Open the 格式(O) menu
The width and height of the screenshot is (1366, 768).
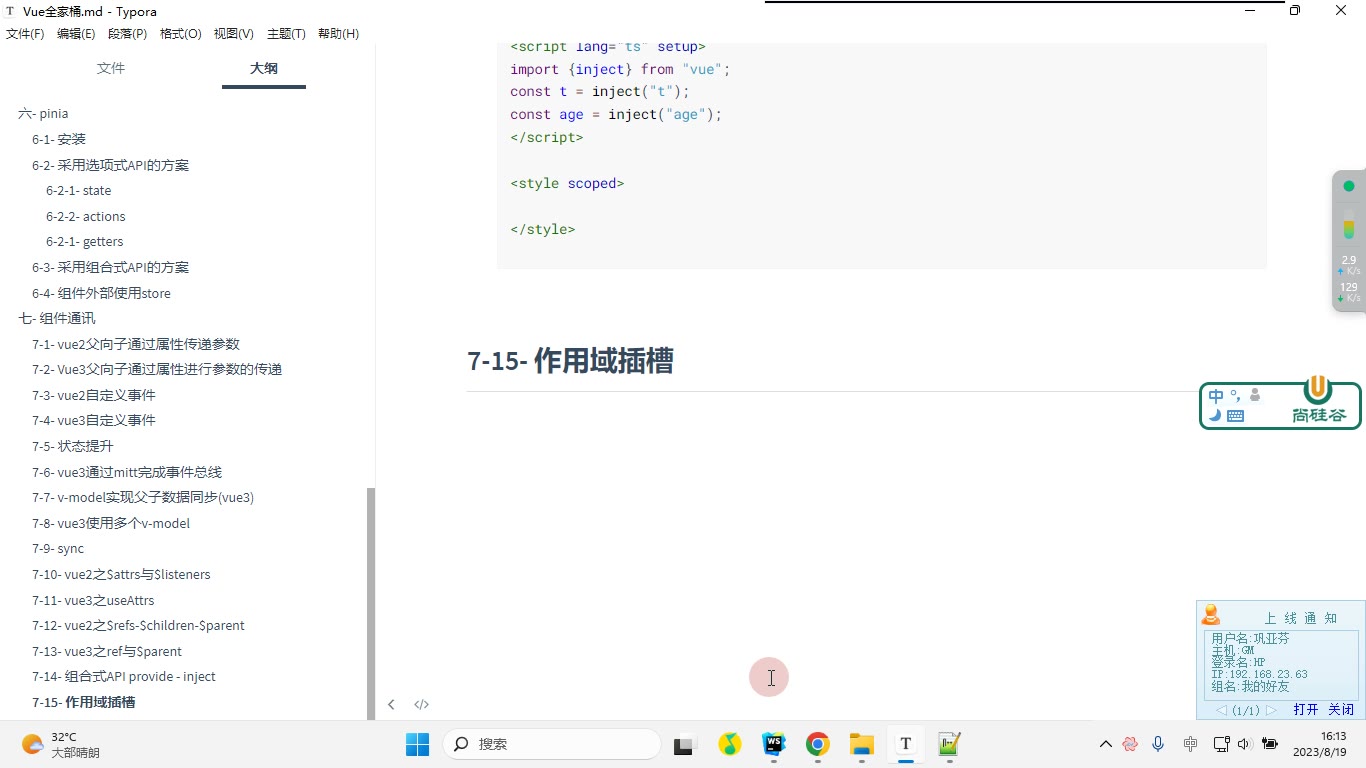click(x=181, y=34)
